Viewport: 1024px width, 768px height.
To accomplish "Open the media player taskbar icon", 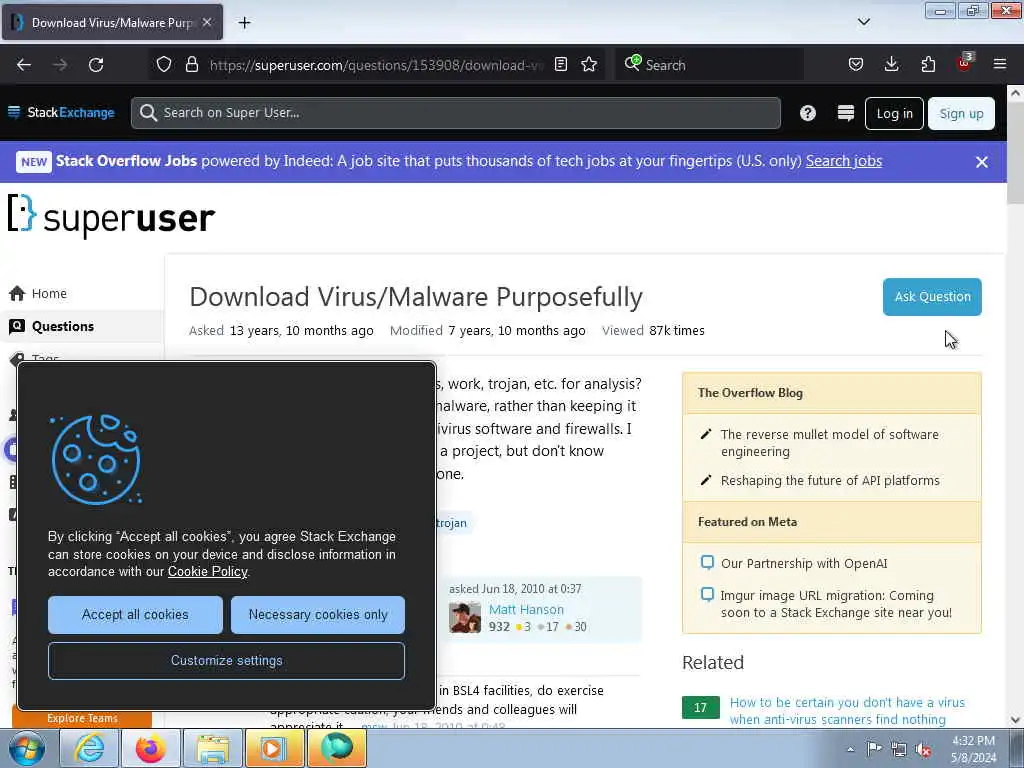I will tap(274, 748).
